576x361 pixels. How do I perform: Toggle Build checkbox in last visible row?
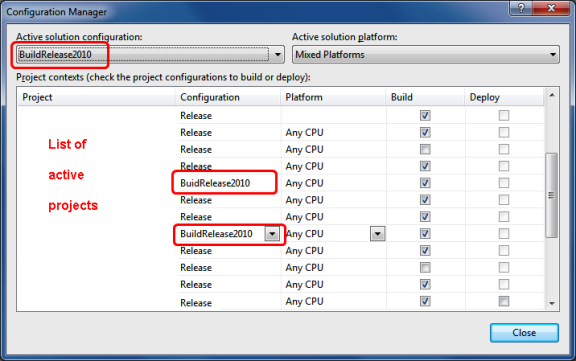pos(425,302)
